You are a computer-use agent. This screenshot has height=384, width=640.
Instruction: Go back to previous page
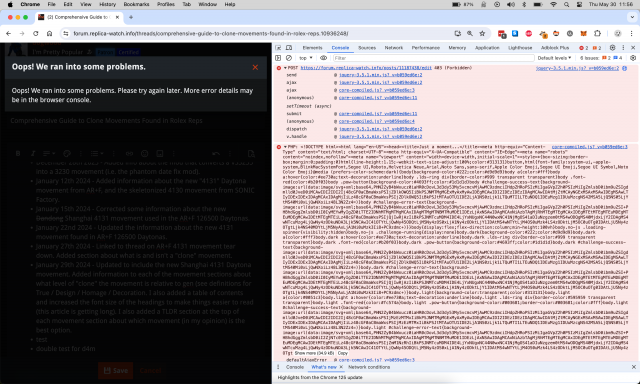coord(9,33)
